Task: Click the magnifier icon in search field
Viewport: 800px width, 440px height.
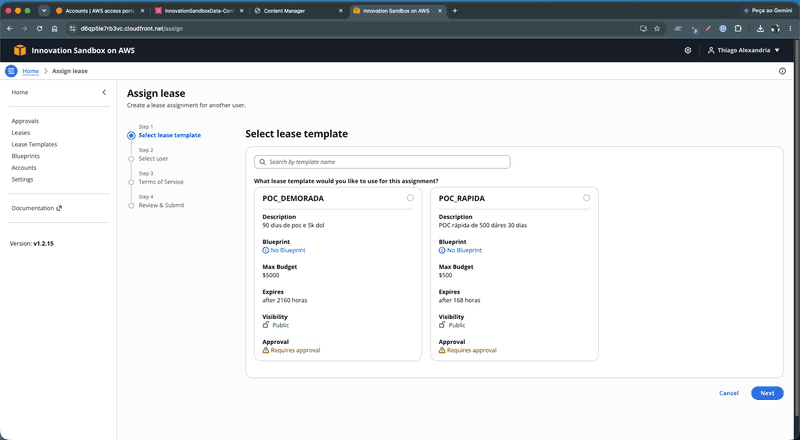Action: 262,162
